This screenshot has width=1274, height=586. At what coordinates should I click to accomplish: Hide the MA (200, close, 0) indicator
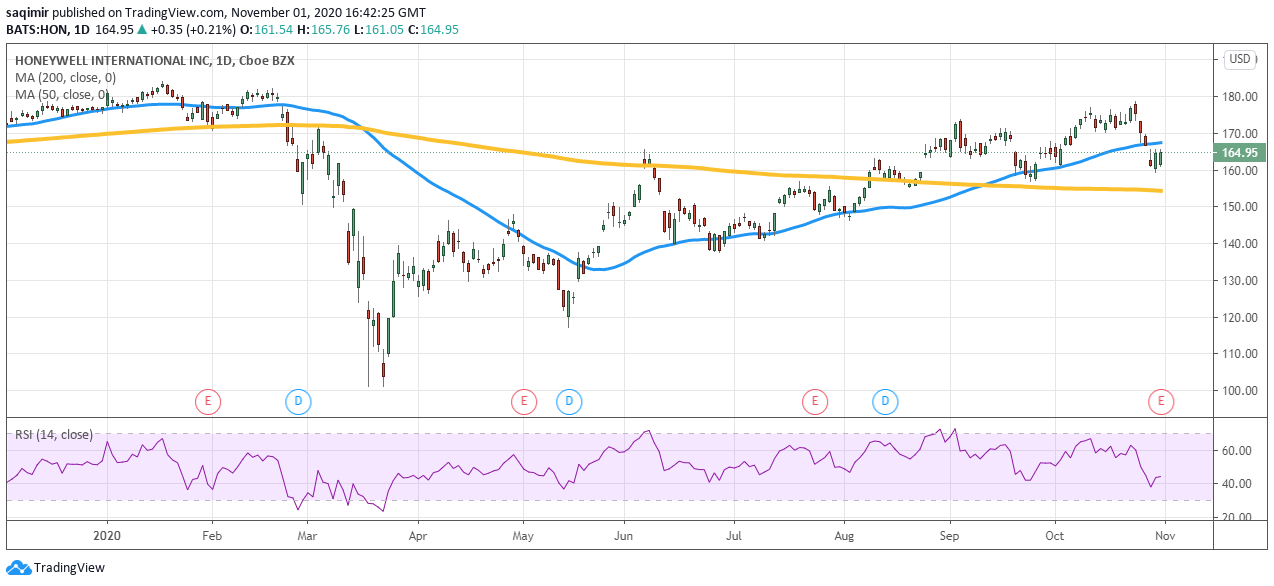(x=66, y=78)
